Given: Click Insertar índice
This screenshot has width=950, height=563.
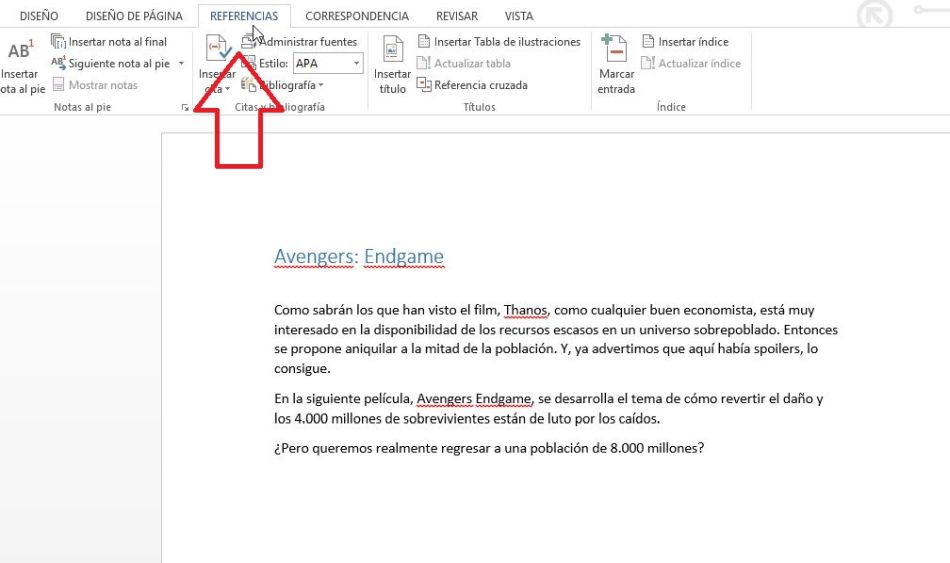Looking at the screenshot, I should pyautogui.click(x=685, y=42).
